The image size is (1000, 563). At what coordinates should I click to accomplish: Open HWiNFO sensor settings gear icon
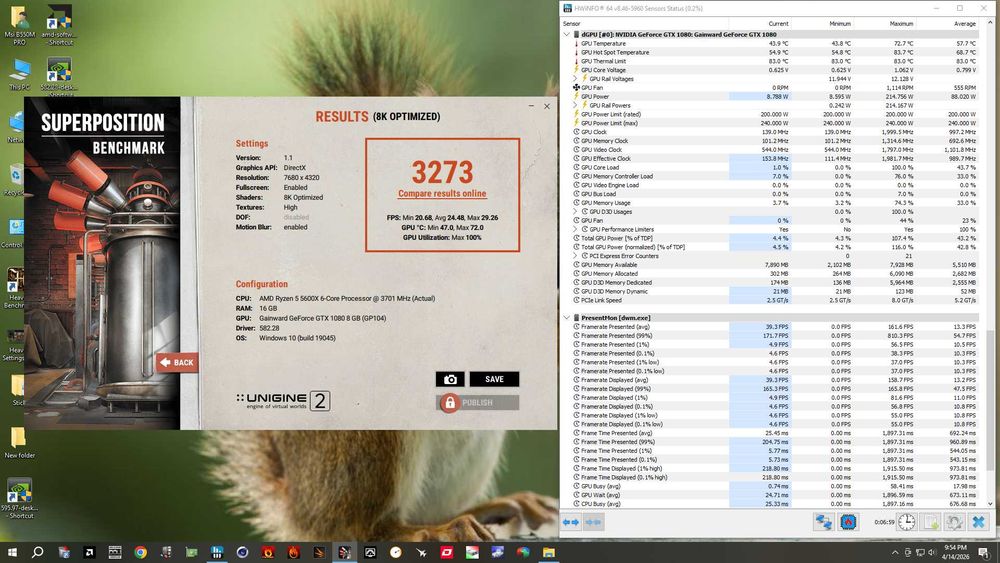point(954,522)
